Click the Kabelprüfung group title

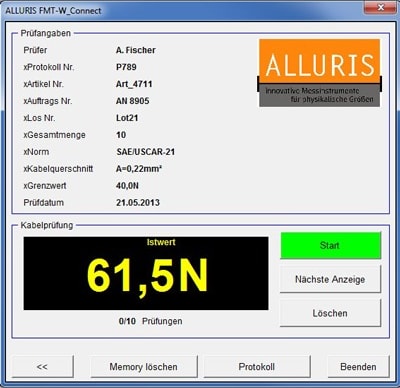pyautogui.click(x=47, y=225)
